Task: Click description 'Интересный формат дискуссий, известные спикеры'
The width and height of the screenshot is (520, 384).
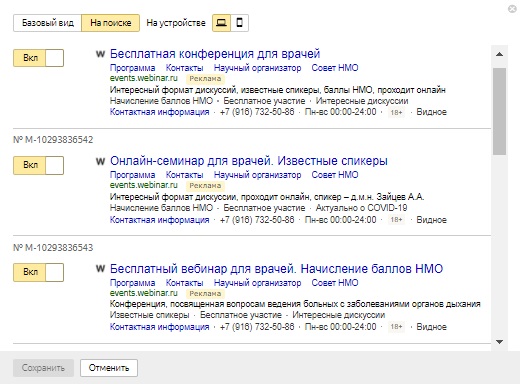Action: click(278, 90)
